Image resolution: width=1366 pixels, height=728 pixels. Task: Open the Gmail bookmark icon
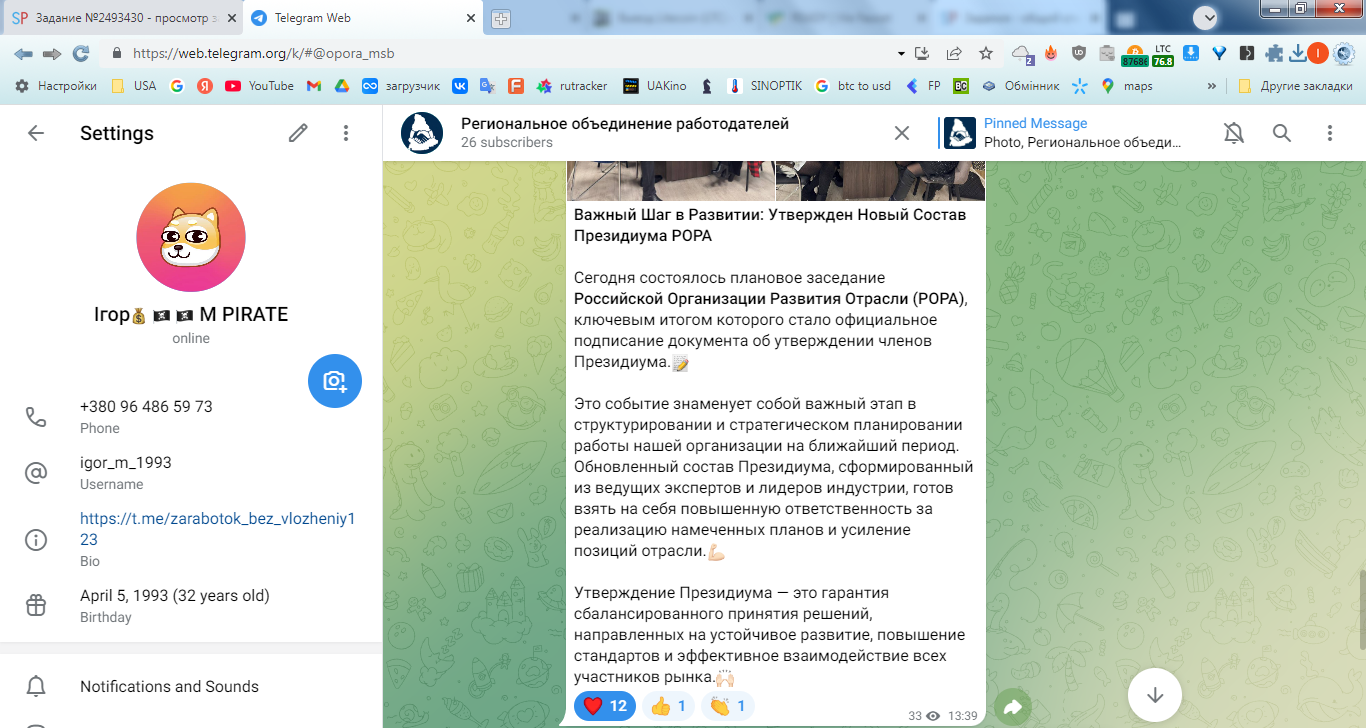click(x=313, y=86)
